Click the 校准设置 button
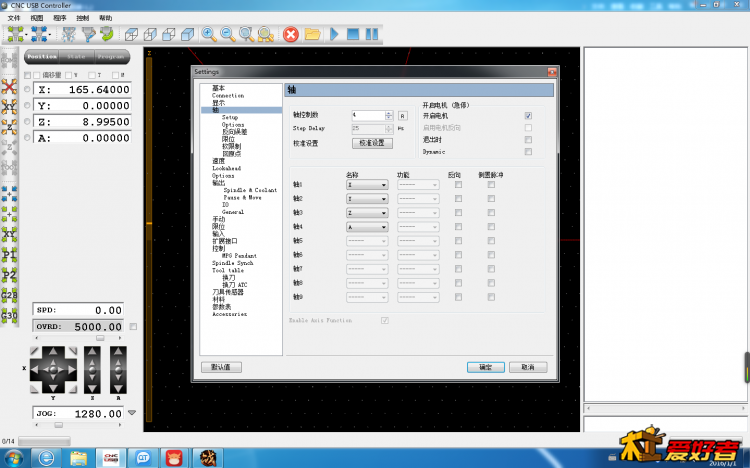 (372, 143)
